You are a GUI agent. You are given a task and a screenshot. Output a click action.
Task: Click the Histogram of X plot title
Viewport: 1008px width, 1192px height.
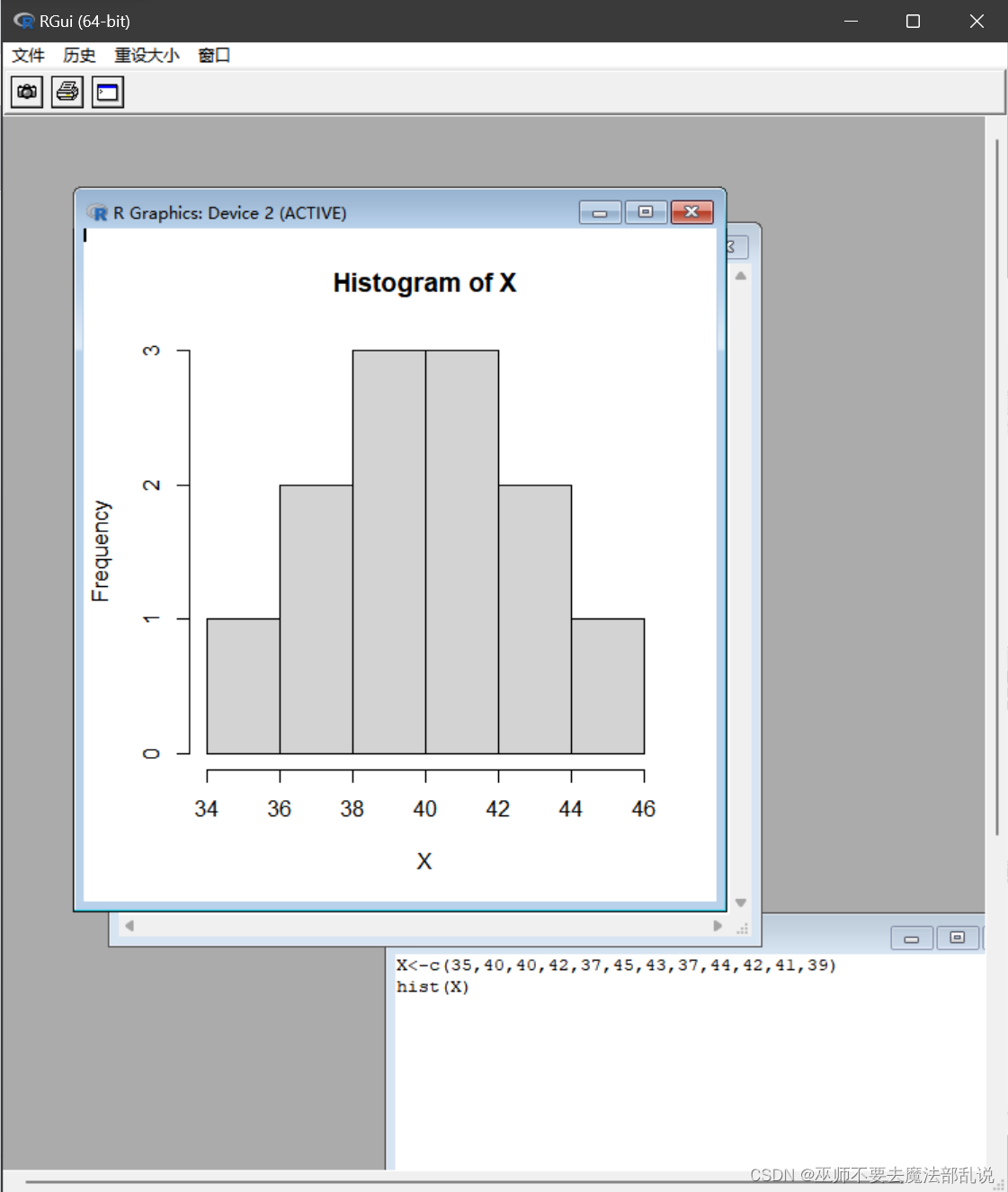(424, 283)
